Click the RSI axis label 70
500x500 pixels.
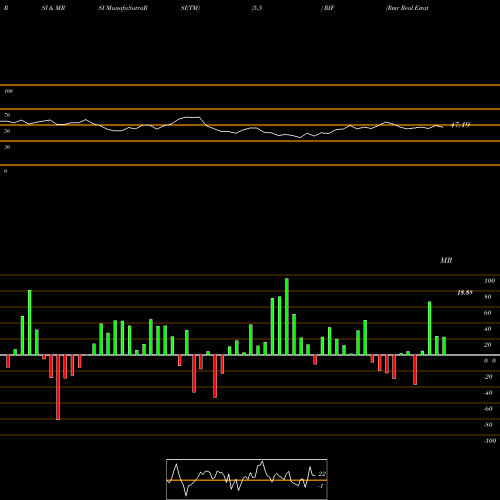click(x=7, y=115)
